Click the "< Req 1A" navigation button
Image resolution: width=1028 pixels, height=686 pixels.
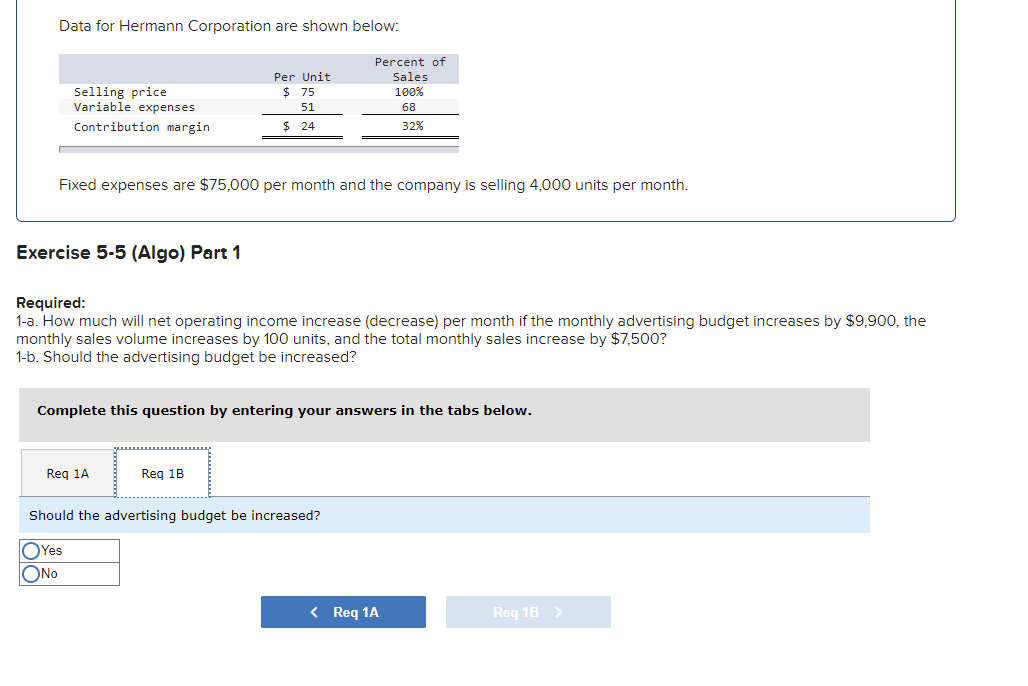(x=343, y=611)
